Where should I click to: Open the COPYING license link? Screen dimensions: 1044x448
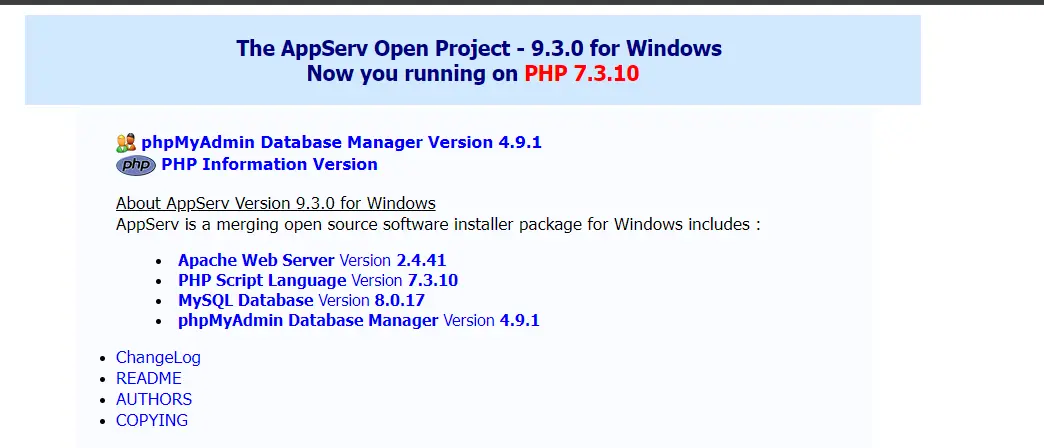[x=152, y=421]
